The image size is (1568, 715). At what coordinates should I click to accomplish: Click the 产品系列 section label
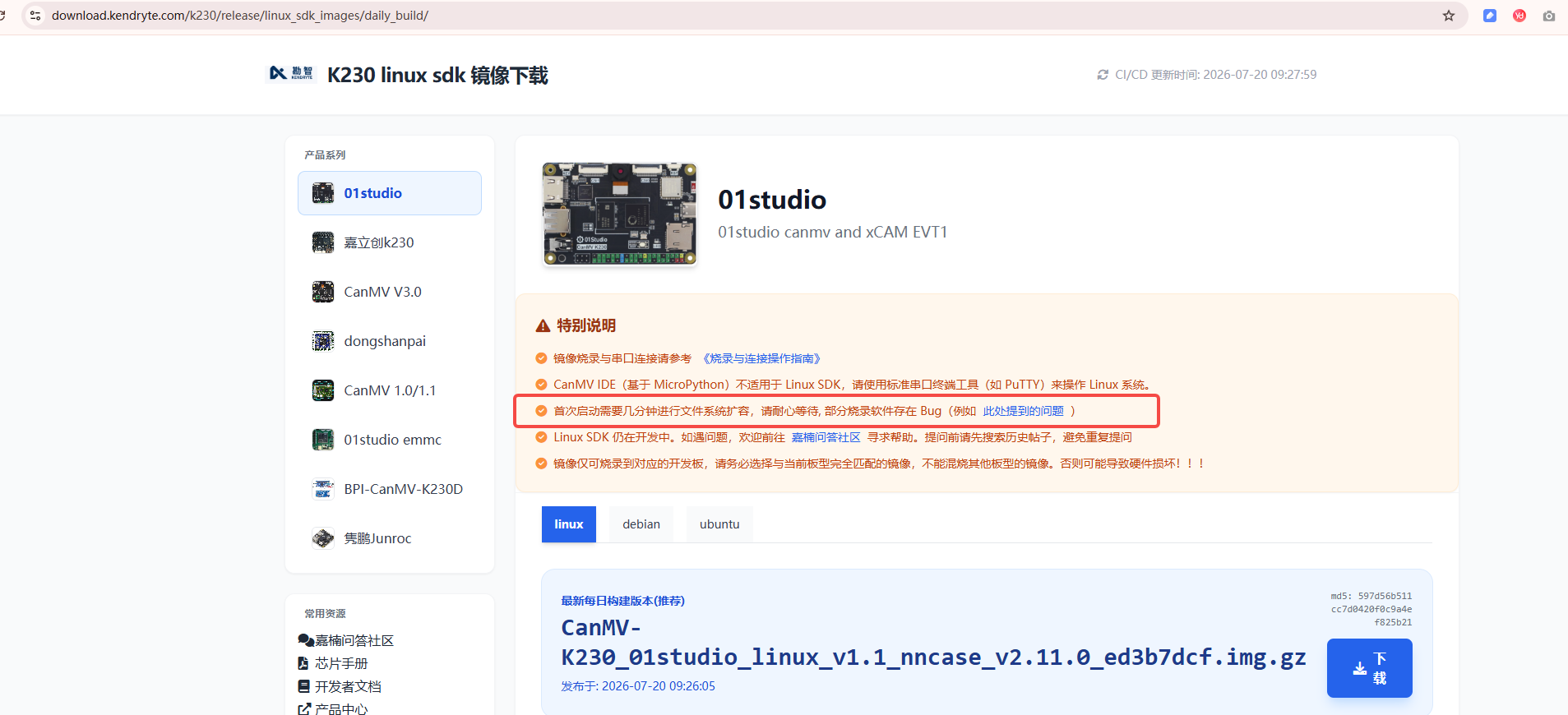(x=325, y=155)
